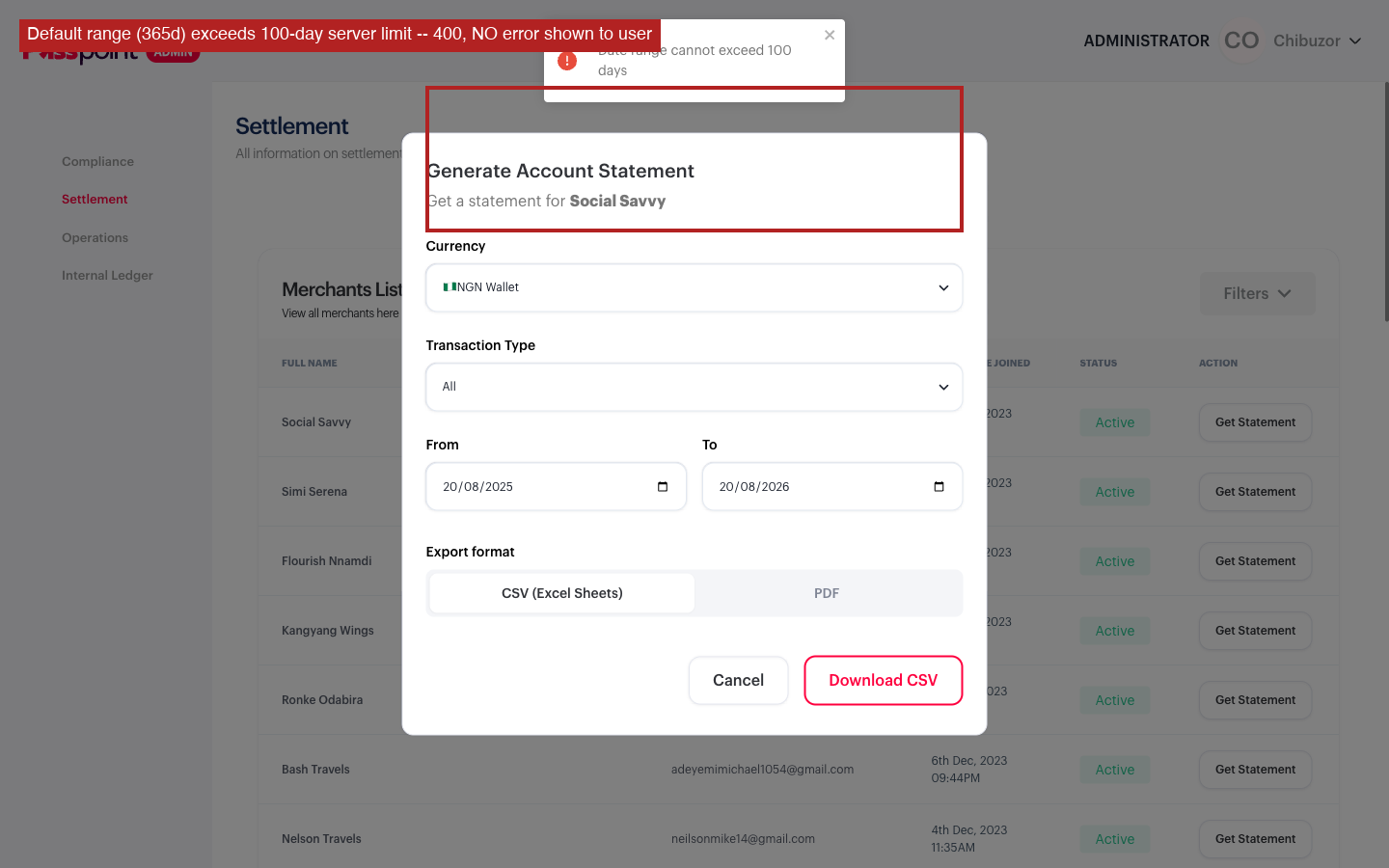Image resolution: width=1389 pixels, height=868 pixels.
Task: Click neilsonmike14@gmail.com email
Action: click(743, 839)
